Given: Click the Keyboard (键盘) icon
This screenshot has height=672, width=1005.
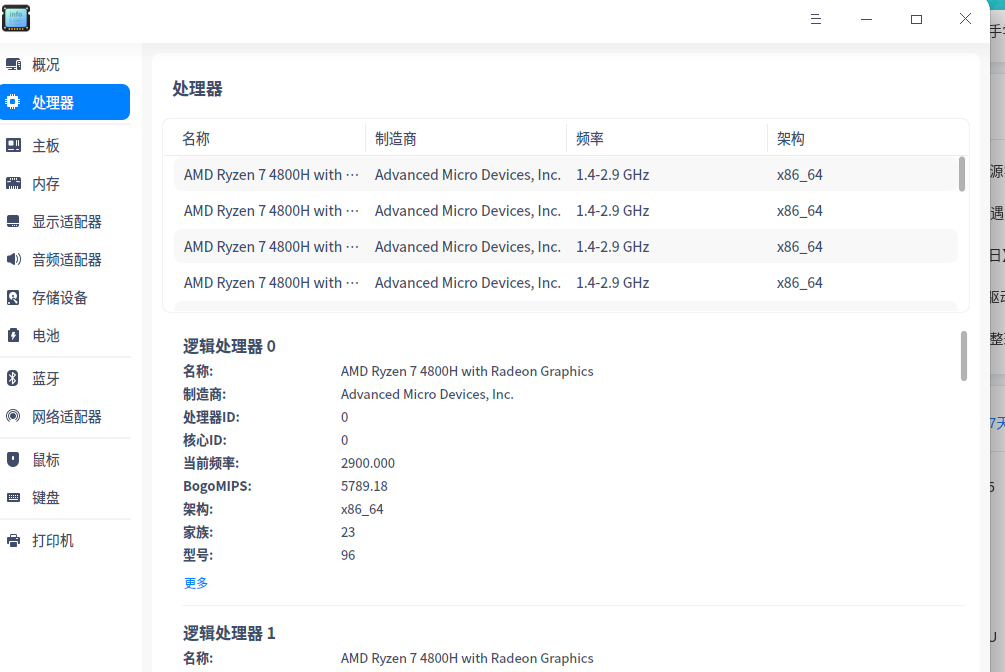Looking at the screenshot, I should (x=13, y=497).
